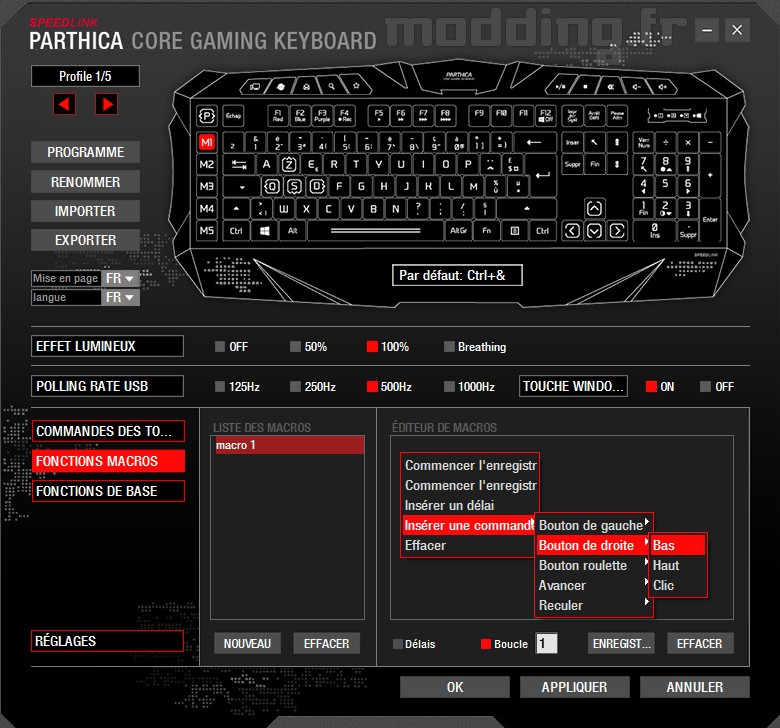The image size is (780, 728).
Task: Set polling rate to 1000Hz
Action: click(469, 387)
